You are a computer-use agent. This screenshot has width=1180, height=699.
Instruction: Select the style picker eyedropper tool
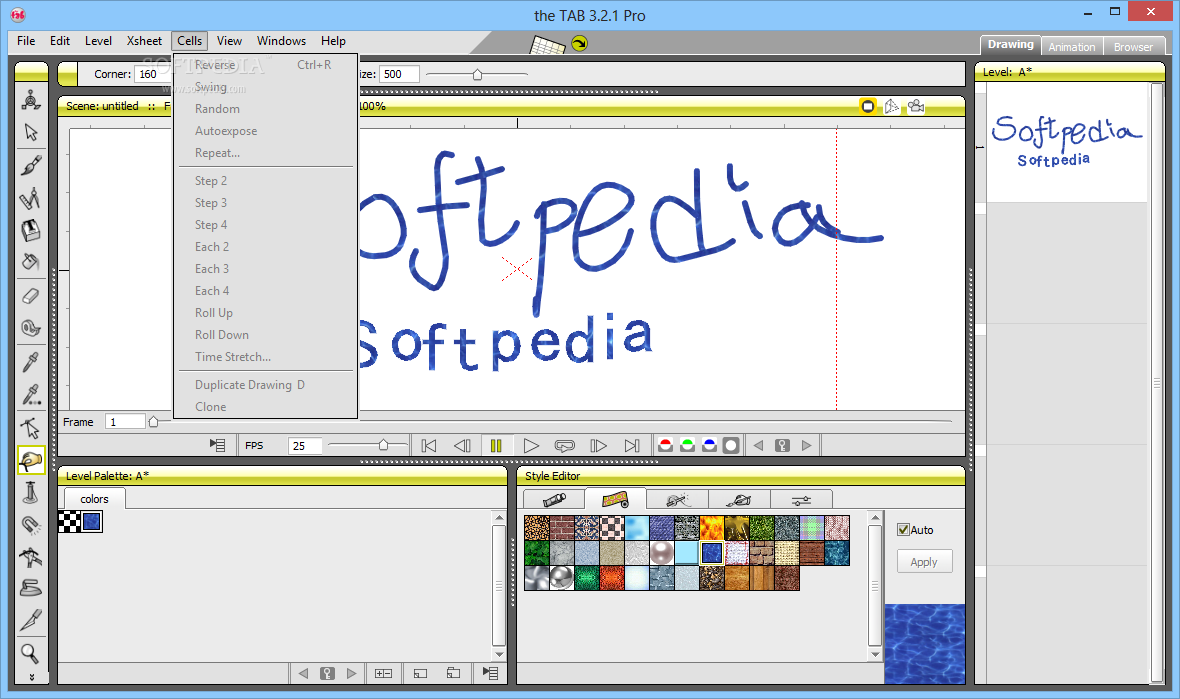click(31, 362)
